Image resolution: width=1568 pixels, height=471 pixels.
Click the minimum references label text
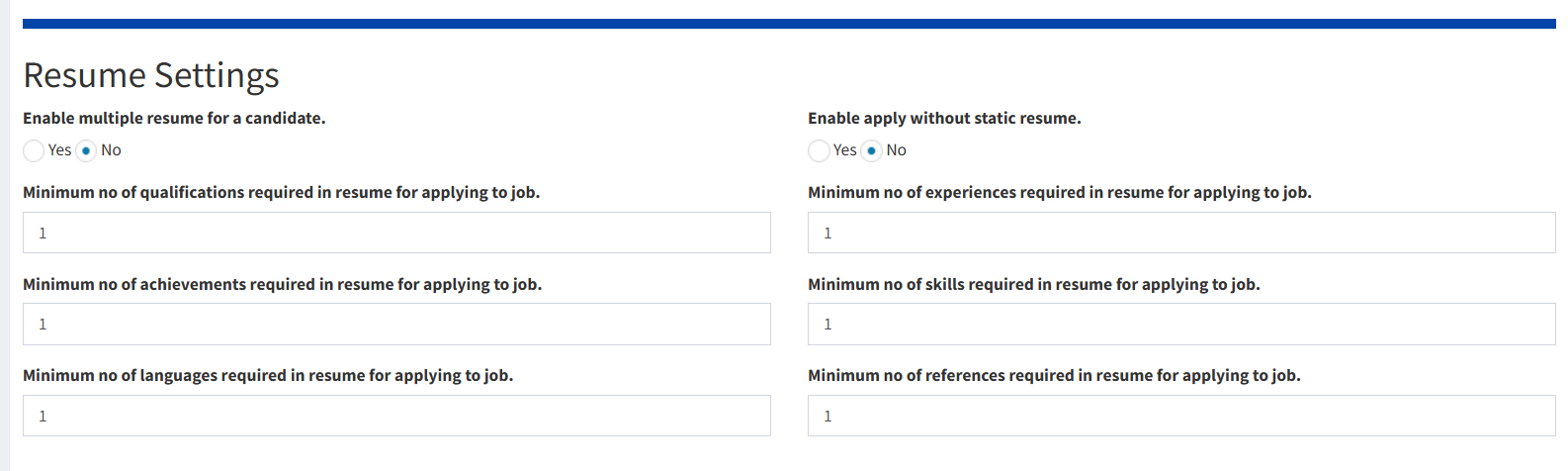1054,375
